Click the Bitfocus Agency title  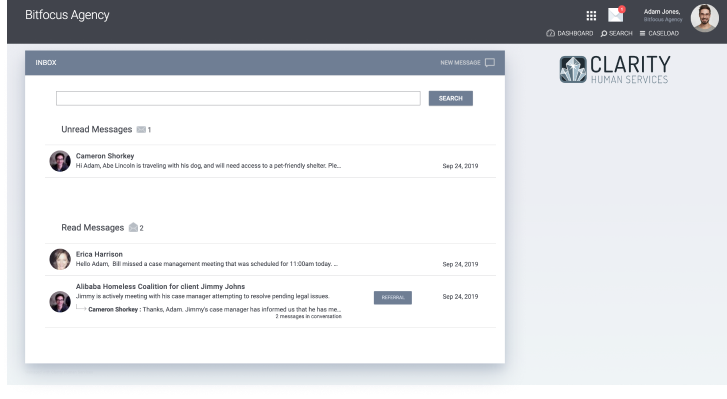pyautogui.click(x=67, y=15)
